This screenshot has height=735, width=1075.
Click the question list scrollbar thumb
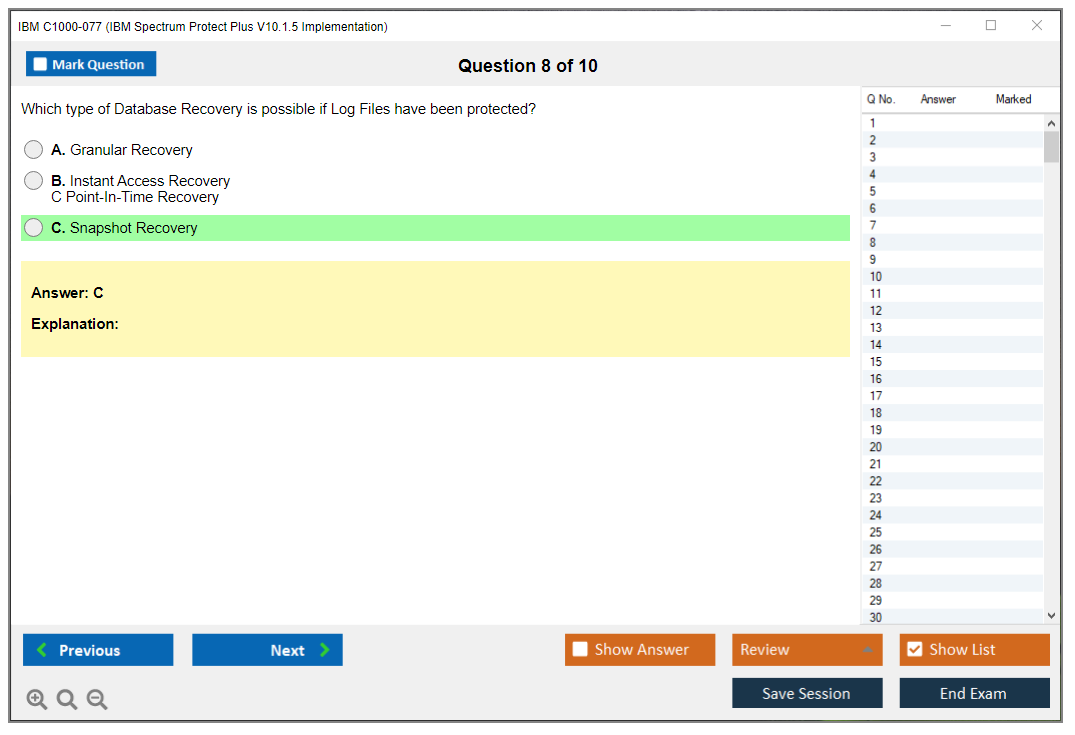coord(1051,147)
